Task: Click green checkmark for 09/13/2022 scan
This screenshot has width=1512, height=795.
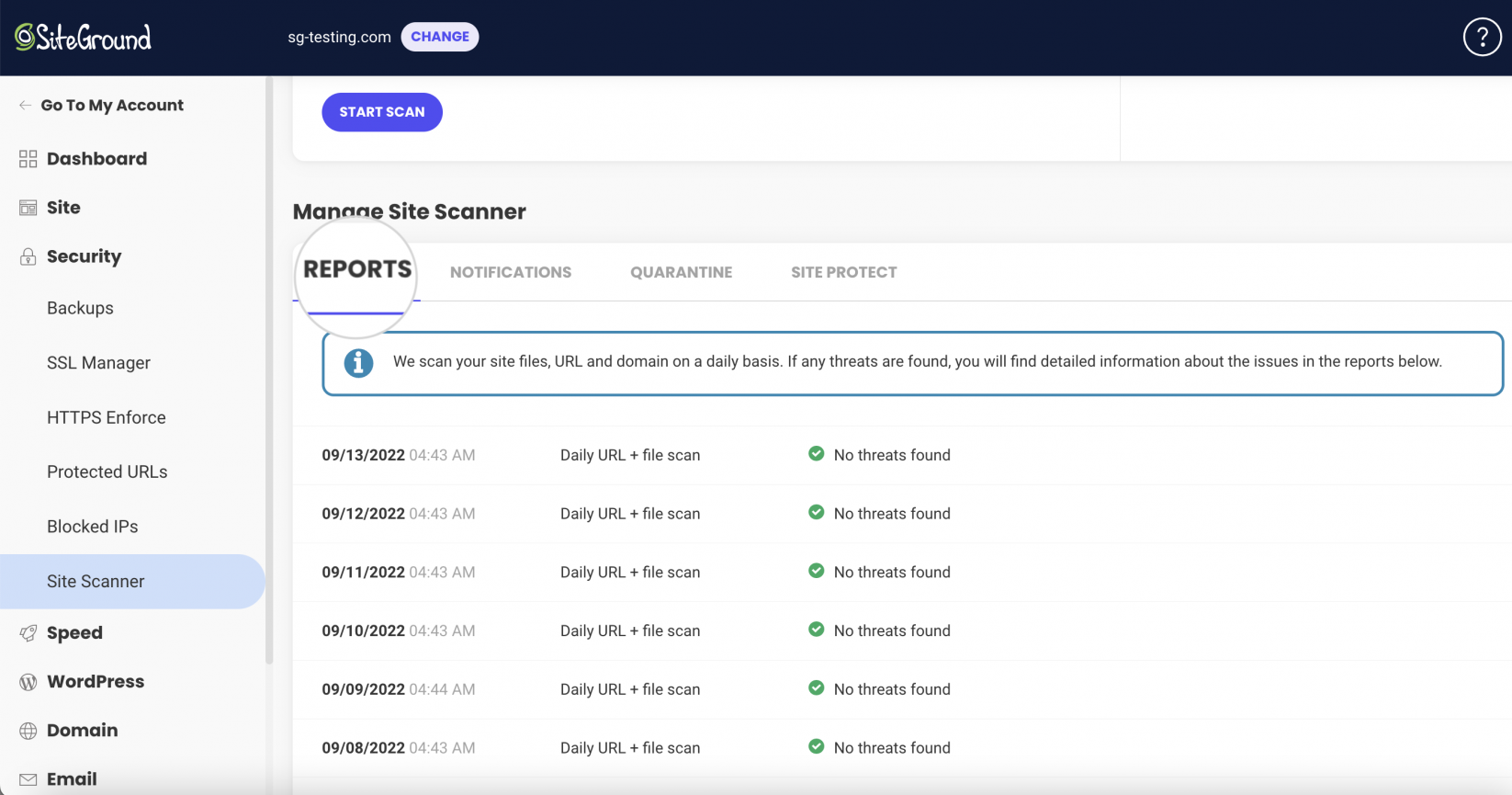Action: [816, 453]
